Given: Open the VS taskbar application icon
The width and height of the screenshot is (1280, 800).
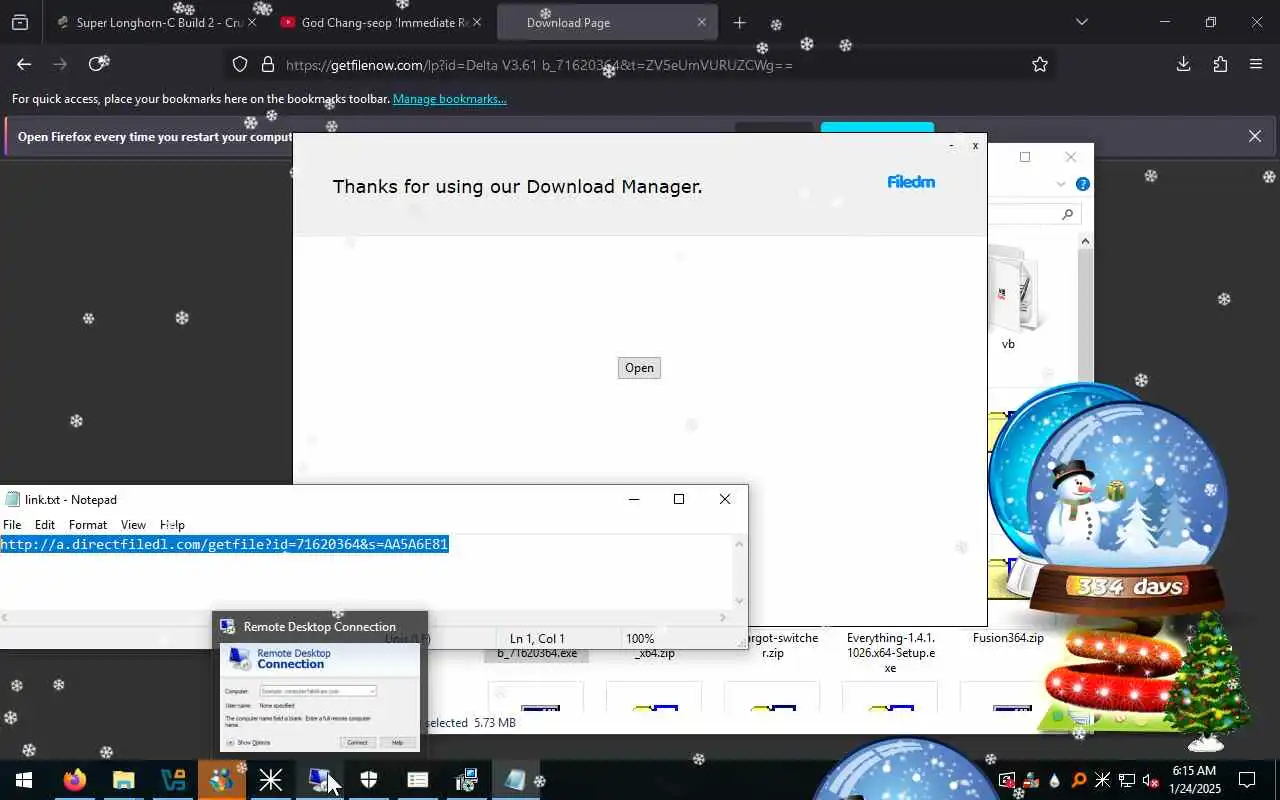Looking at the screenshot, I should (172, 780).
